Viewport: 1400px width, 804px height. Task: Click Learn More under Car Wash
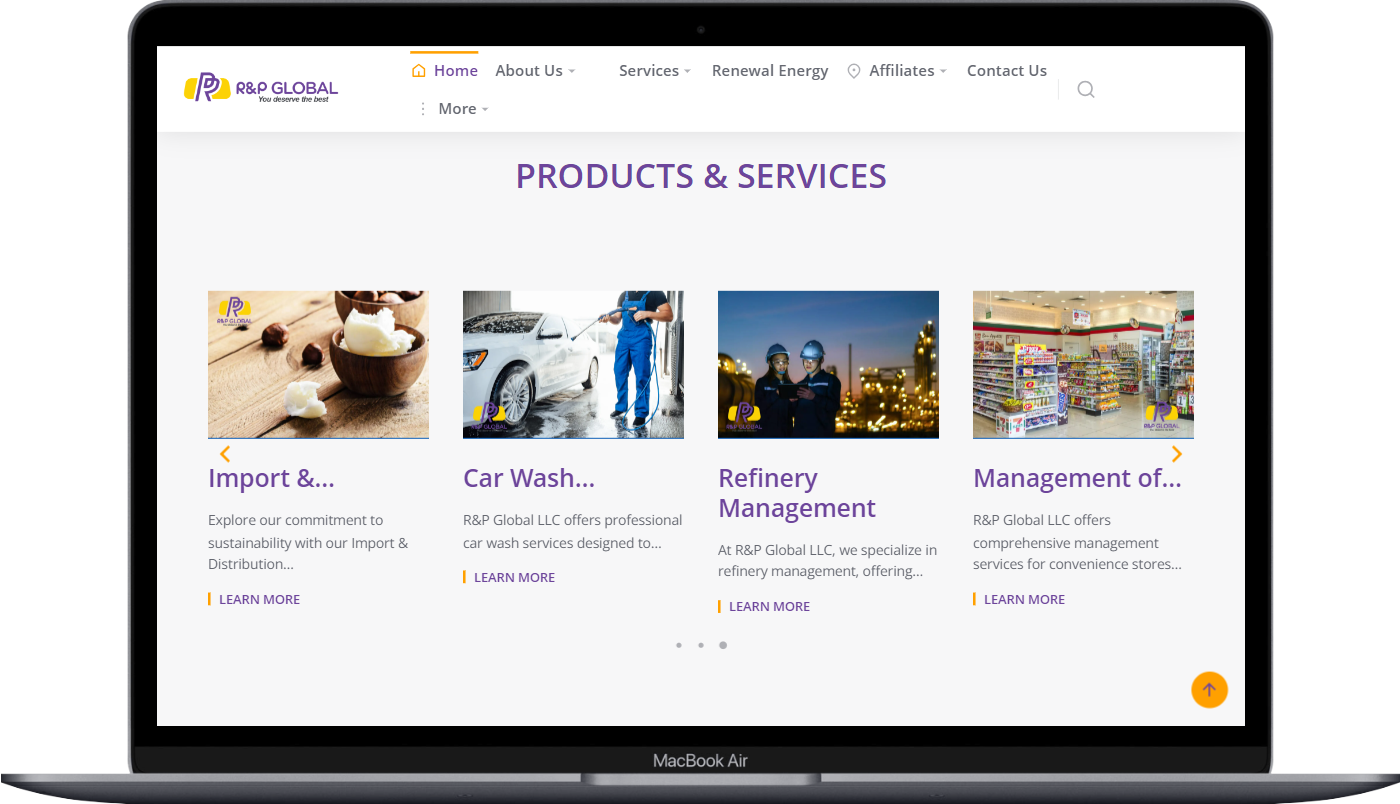[514, 577]
